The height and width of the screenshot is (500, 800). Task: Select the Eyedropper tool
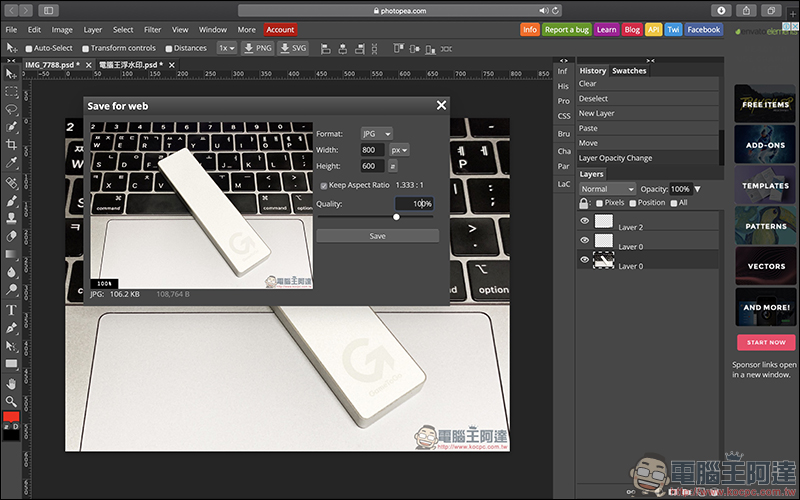coord(11,163)
